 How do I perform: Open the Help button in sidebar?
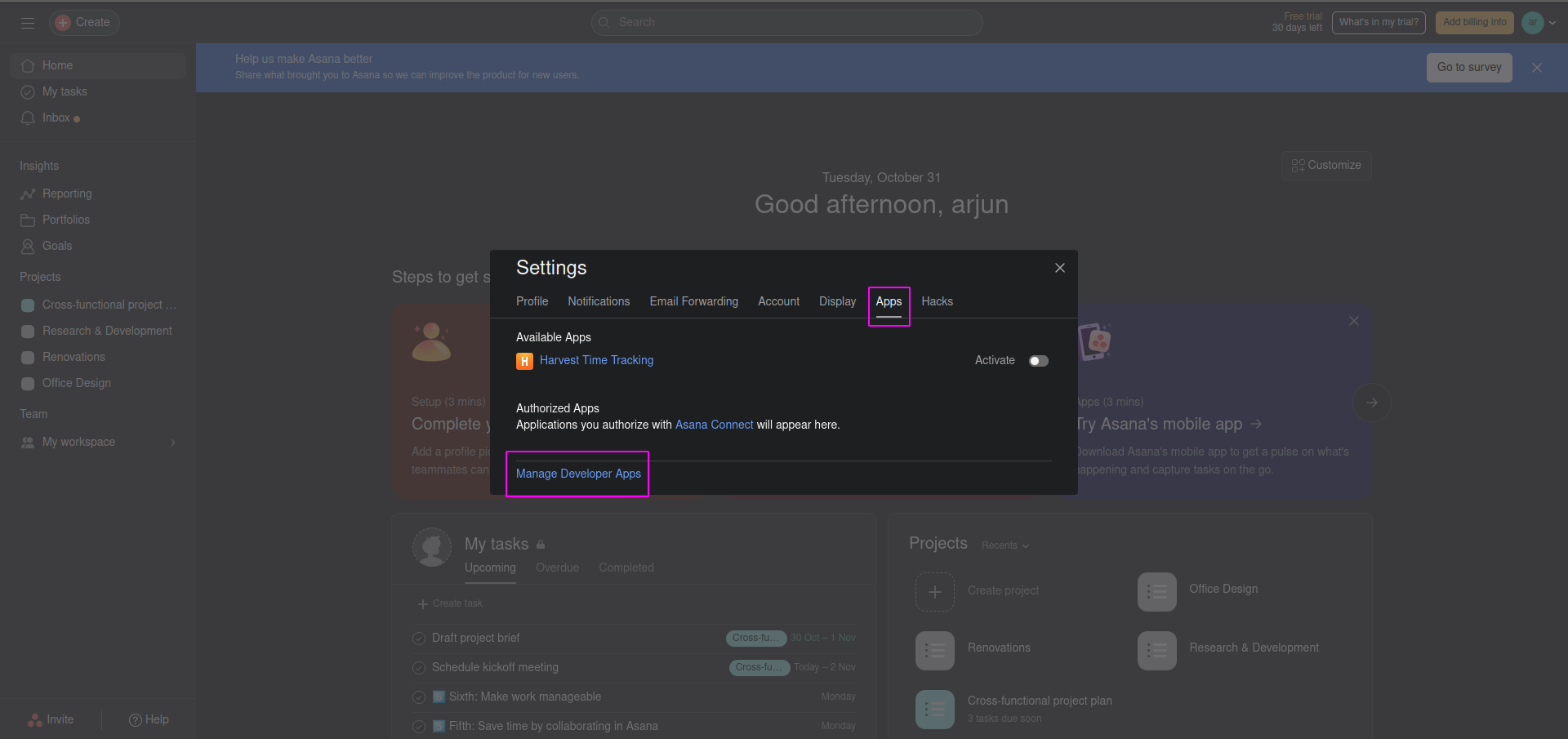click(x=149, y=719)
